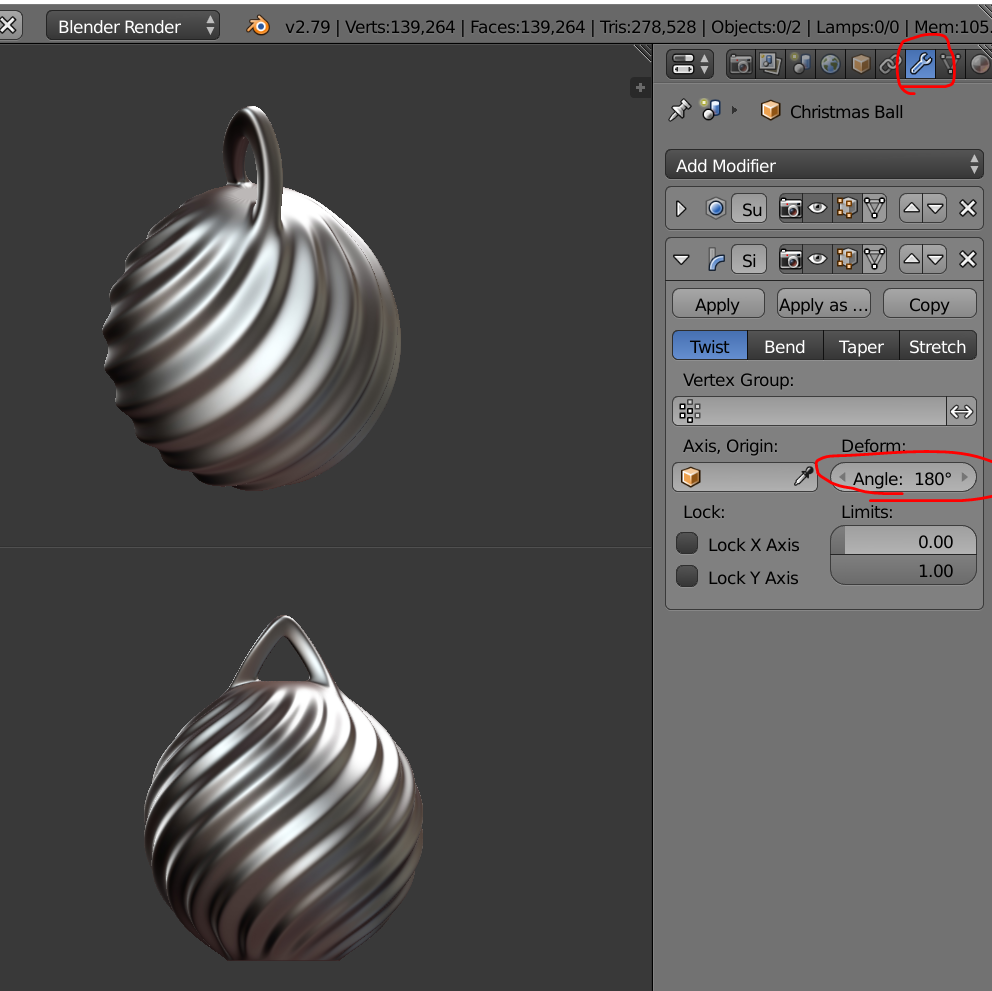Toggle Simple Deform viewport visibility eye

pyautogui.click(x=817, y=259)
